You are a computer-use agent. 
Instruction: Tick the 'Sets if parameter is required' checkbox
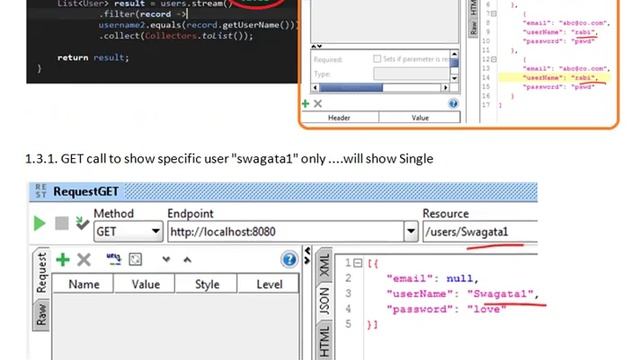(377, 59)
